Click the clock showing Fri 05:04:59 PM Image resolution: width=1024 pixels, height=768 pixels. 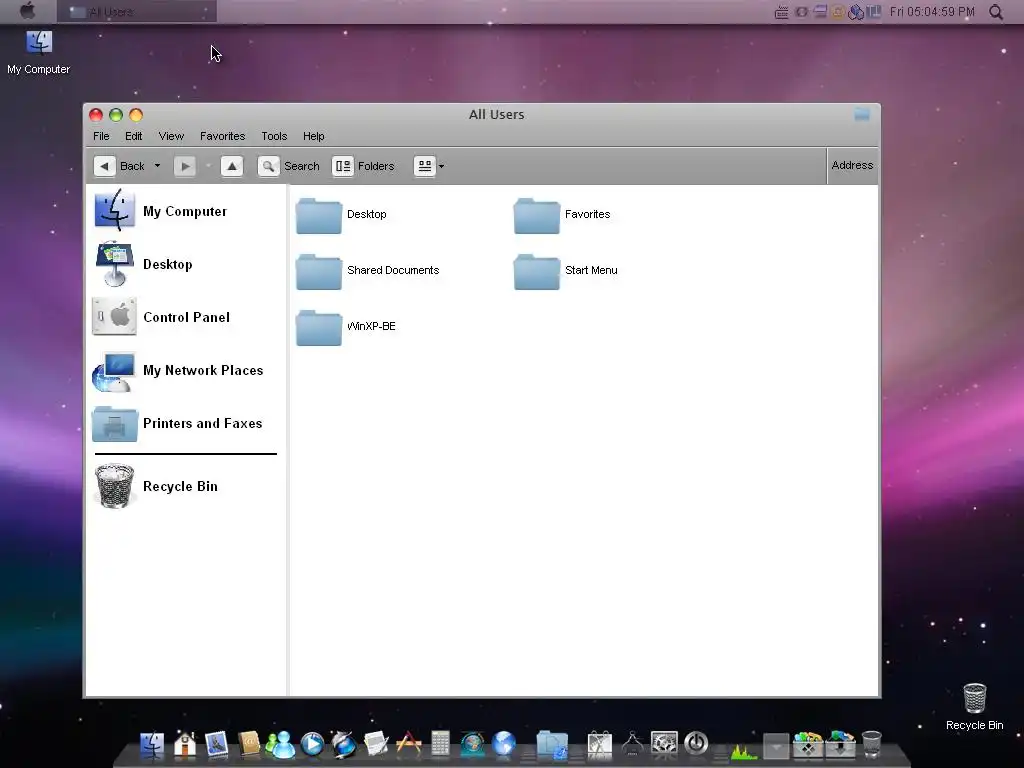932,12
